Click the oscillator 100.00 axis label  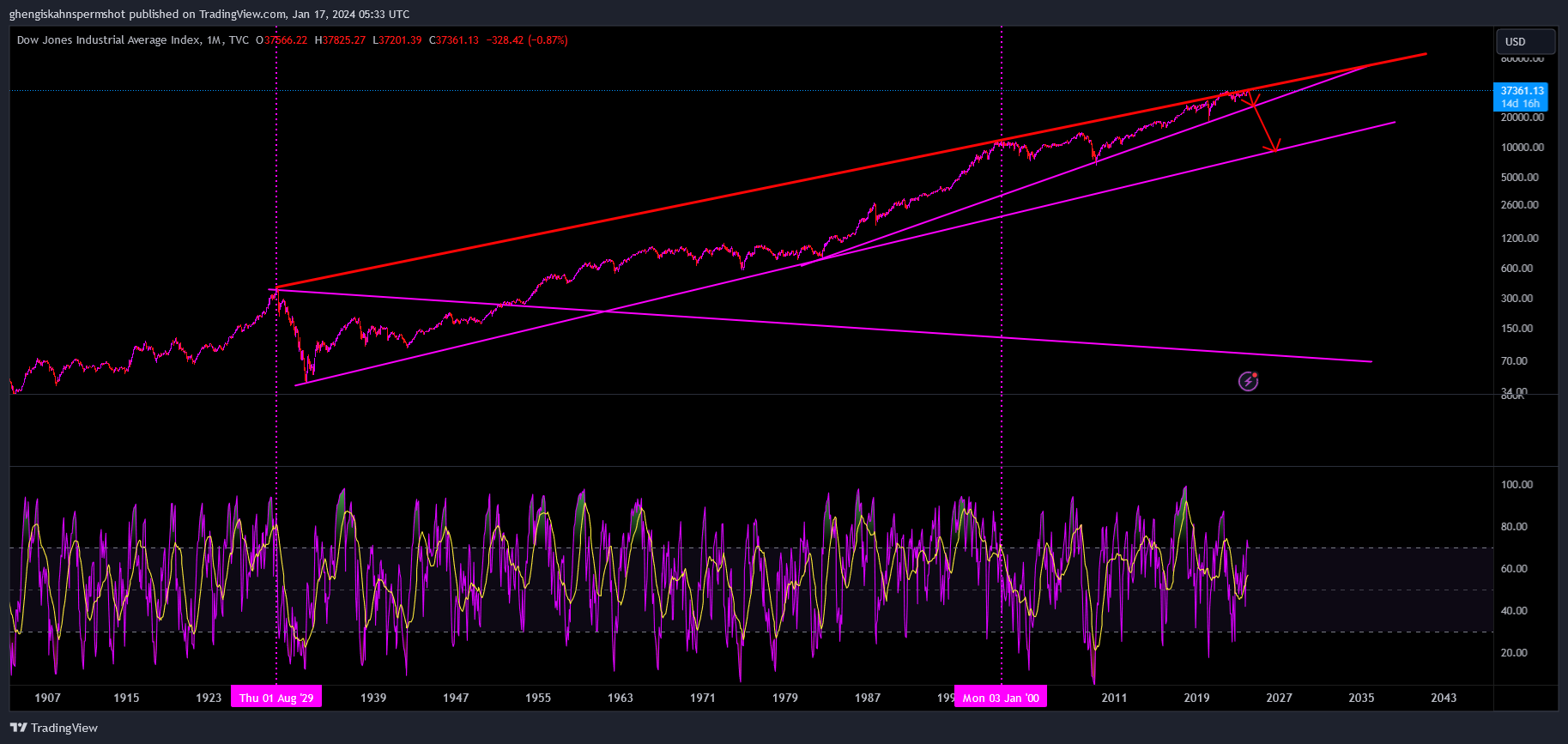point(1517,484)
